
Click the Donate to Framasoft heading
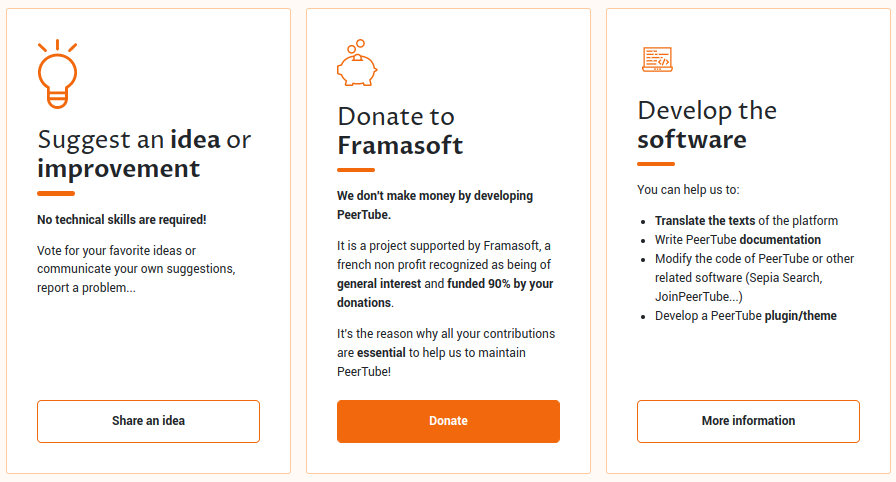400,131
